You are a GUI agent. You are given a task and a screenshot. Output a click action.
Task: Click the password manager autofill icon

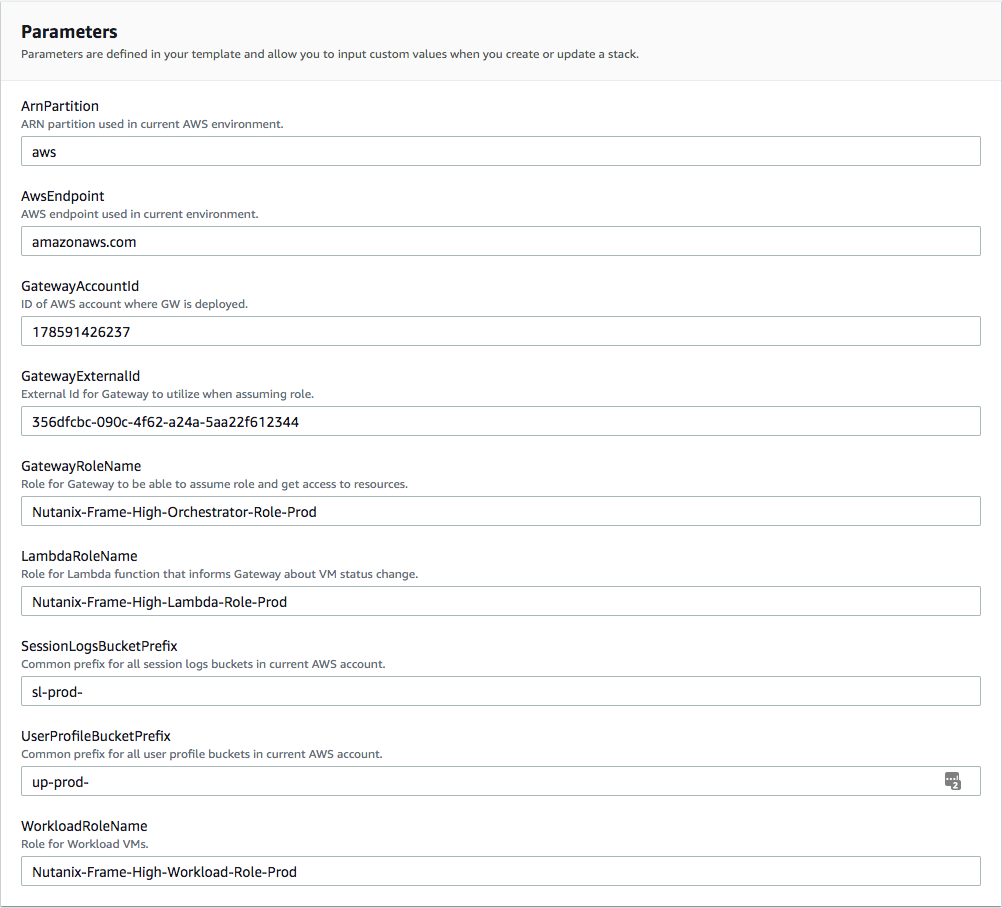click(x=953, y=780)
